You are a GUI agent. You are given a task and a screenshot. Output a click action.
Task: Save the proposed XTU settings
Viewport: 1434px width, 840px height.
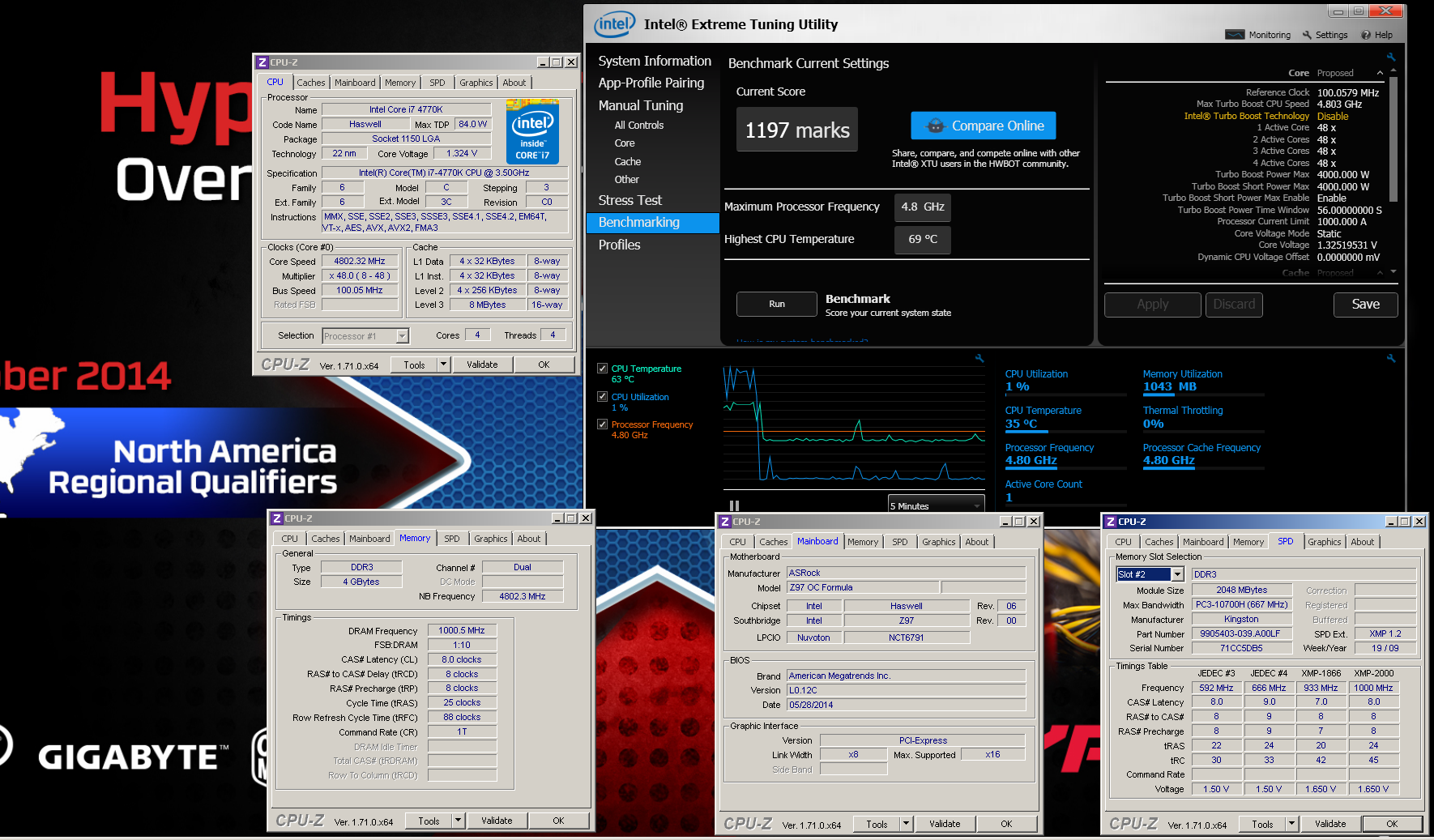(1366, 304)
